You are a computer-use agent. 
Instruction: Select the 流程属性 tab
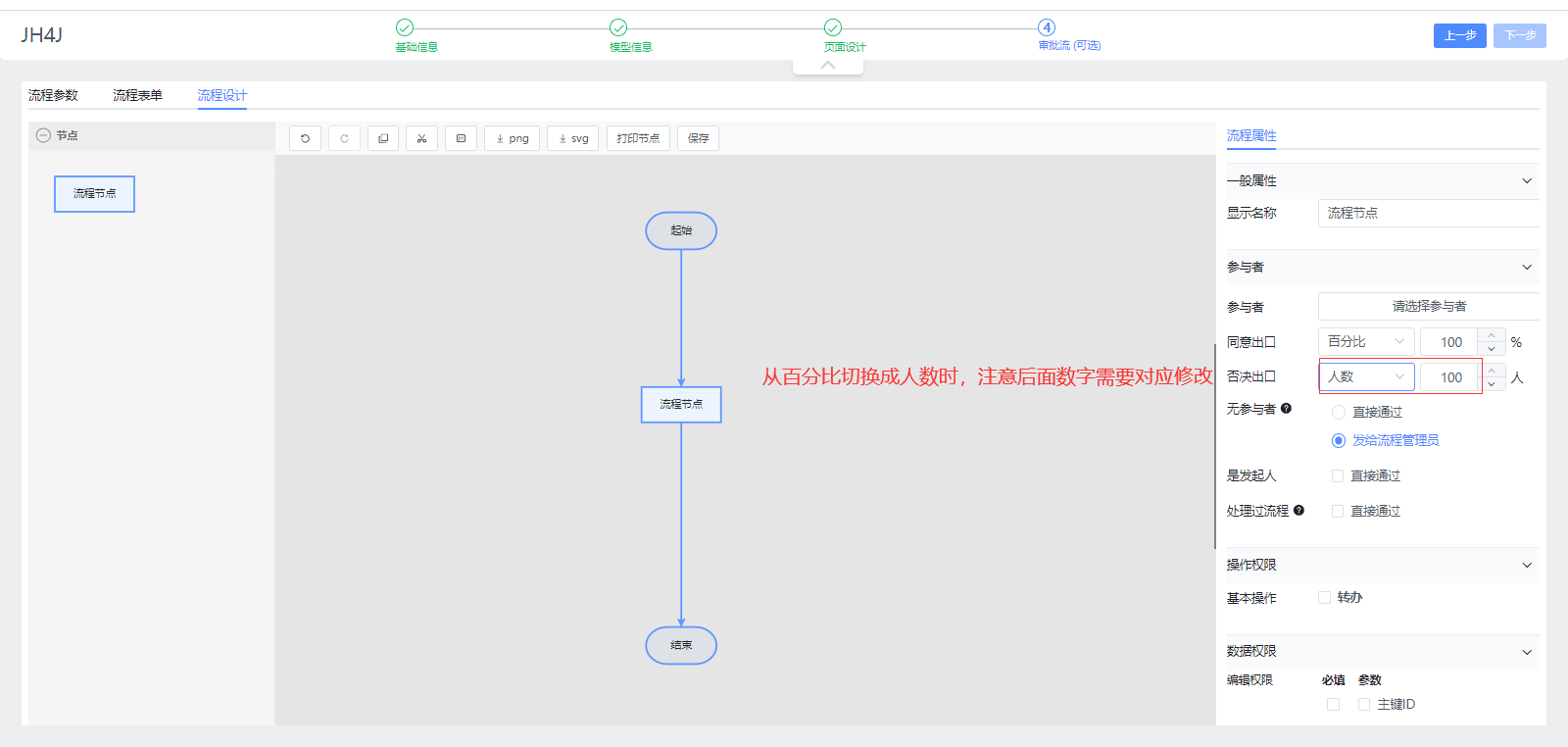tap(1251, 135)
